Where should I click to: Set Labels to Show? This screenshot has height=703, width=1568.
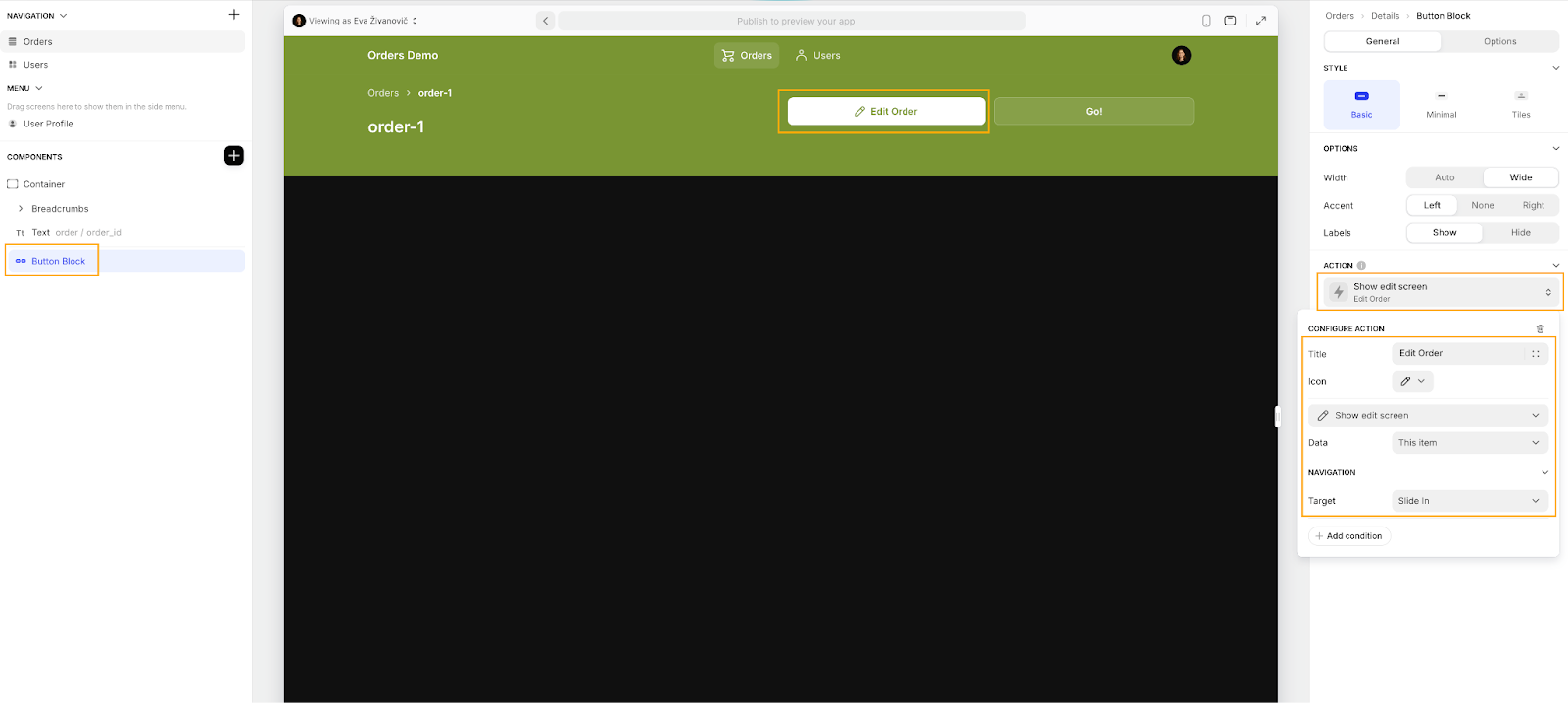pyautogui.click(x=1445, y=232)
